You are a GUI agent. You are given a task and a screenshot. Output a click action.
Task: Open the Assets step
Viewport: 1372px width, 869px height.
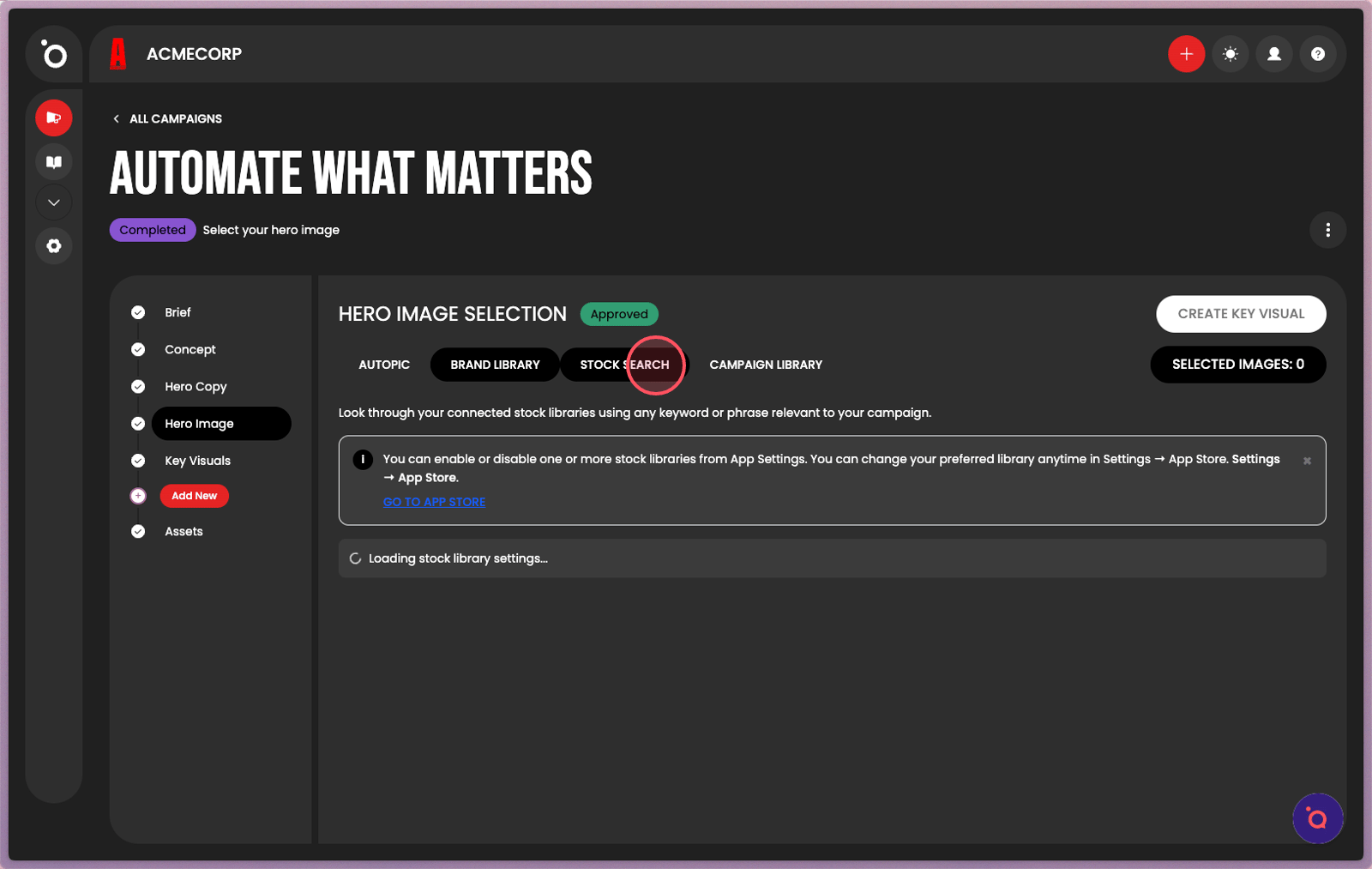point(184,532)
